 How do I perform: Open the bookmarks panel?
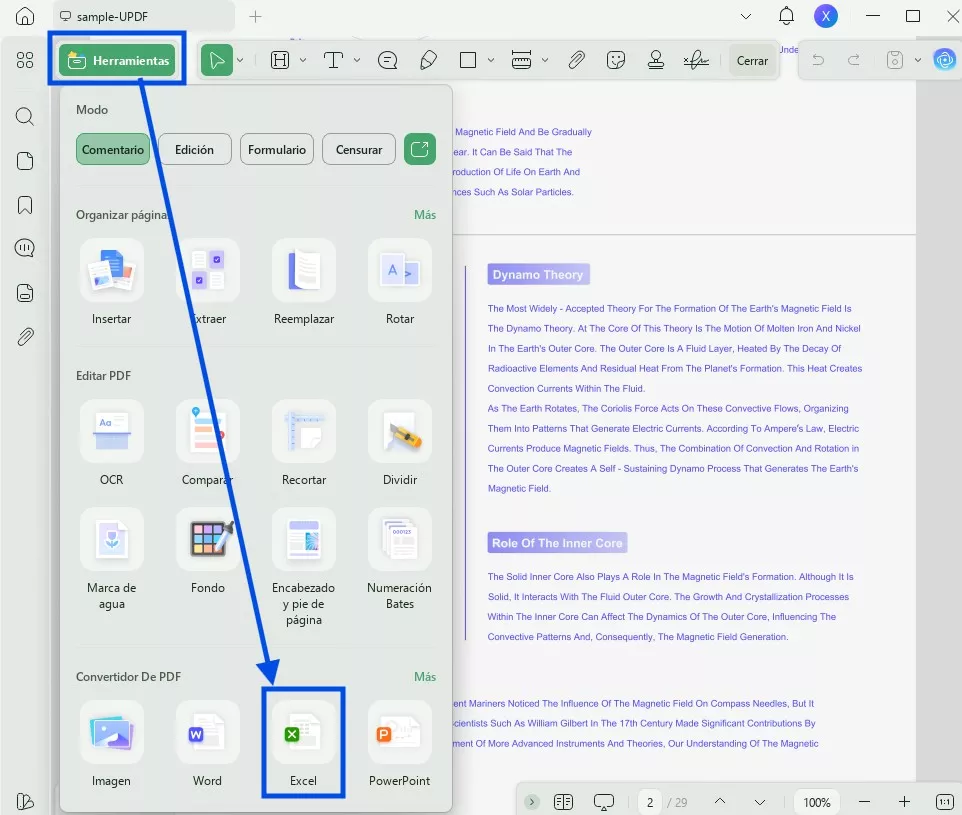(25, 205)
